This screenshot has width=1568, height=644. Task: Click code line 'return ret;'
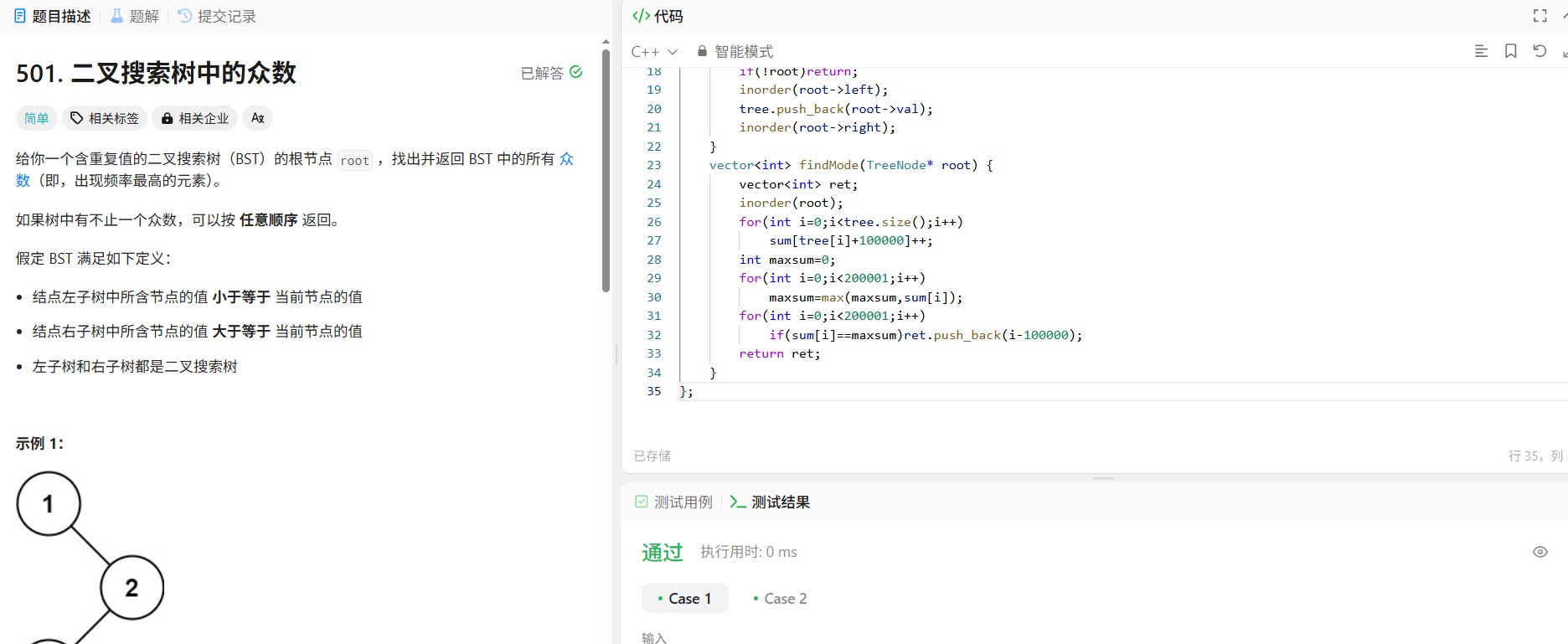[780, 353]
